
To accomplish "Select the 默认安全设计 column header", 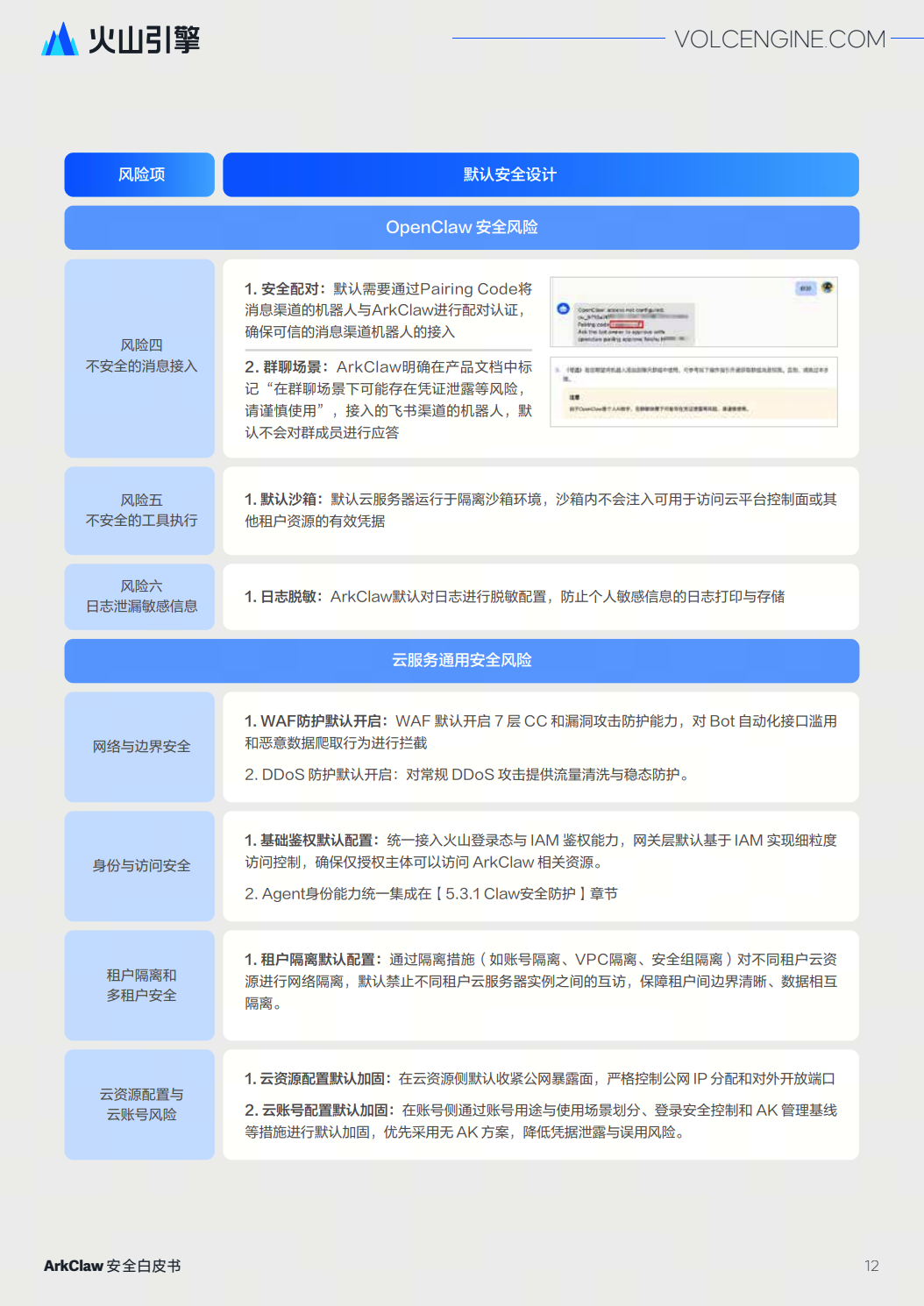I will point(541,174).
